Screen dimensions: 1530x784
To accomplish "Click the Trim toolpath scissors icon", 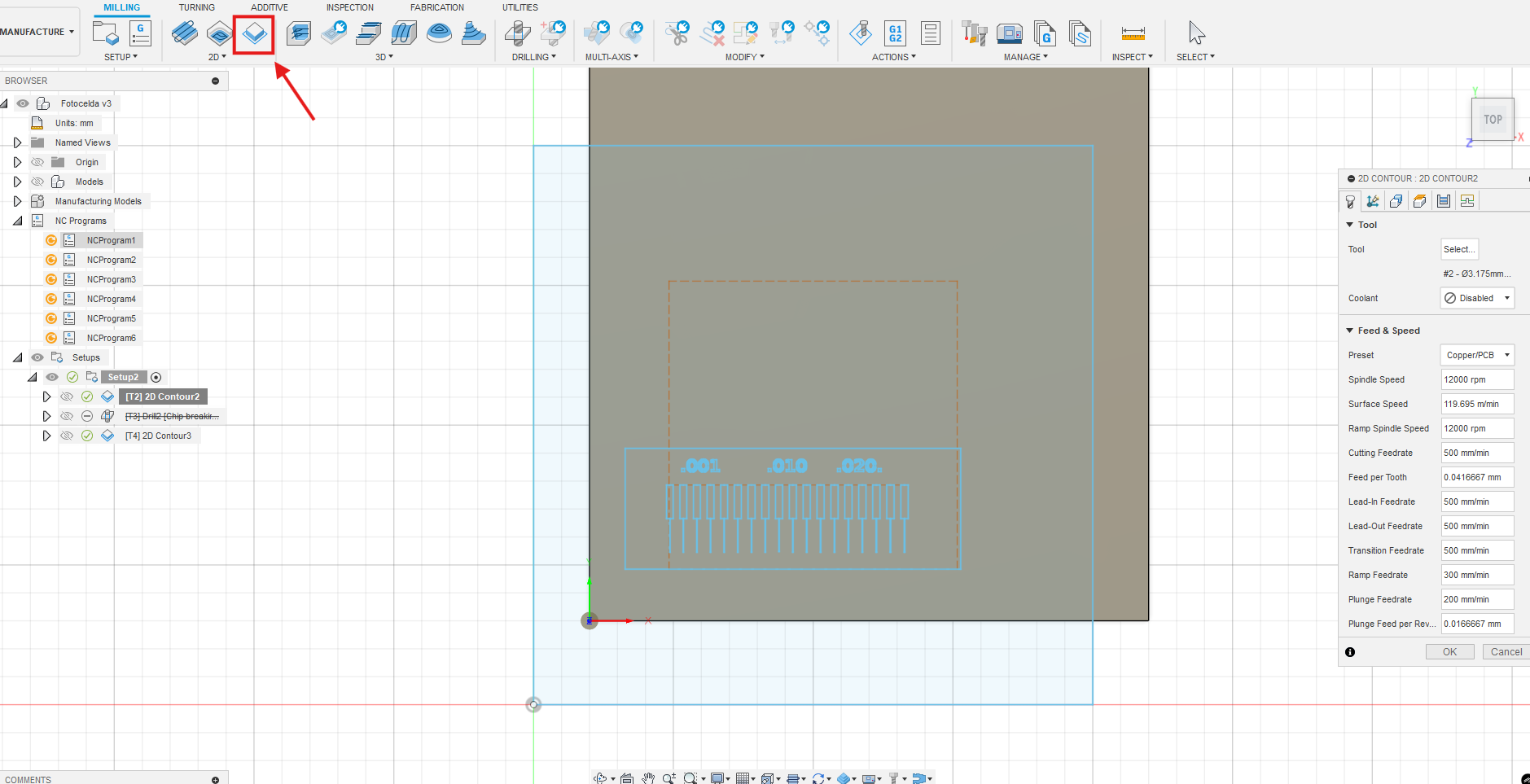I will click(677, 33).
